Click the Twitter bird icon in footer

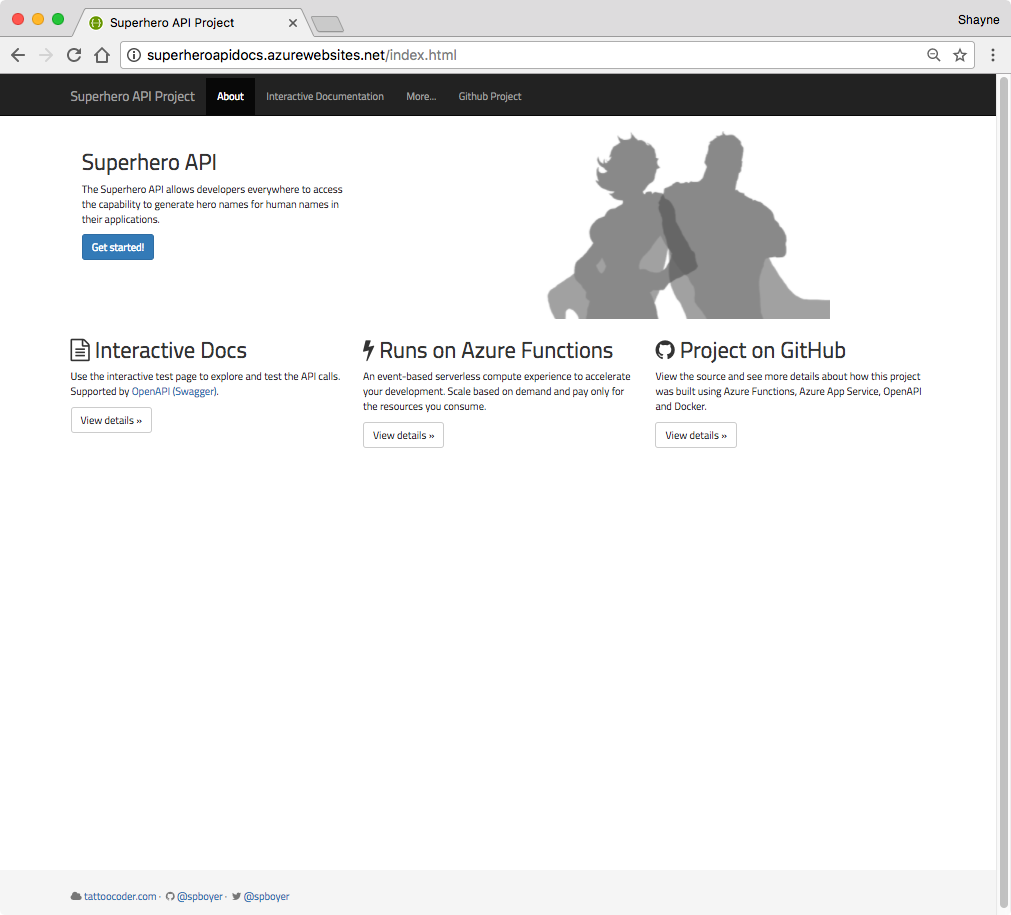pyautogui.click(x=237, y=896)
